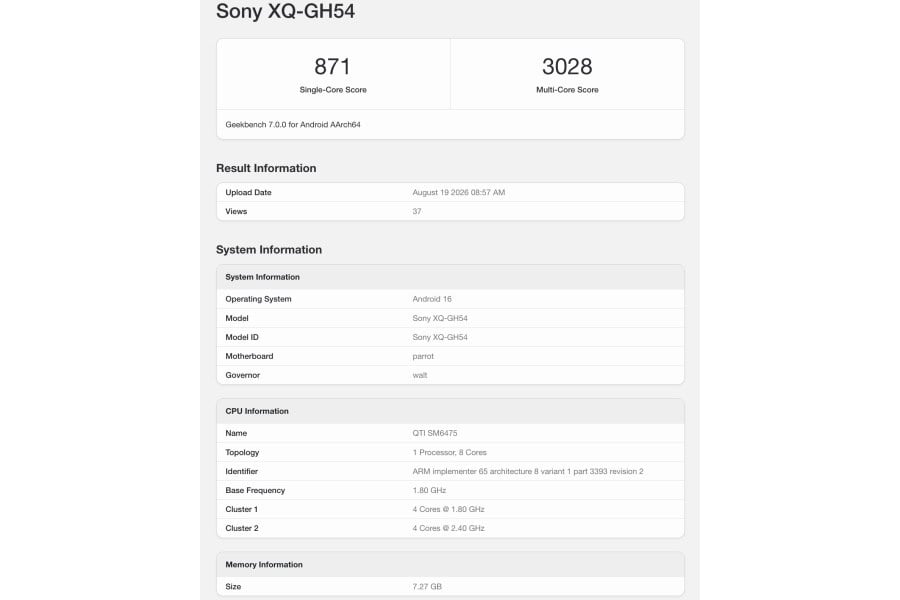Select the August 19 2026 08:57 AM value
Viewport: 900px width, 600px height.
point(459,192)
